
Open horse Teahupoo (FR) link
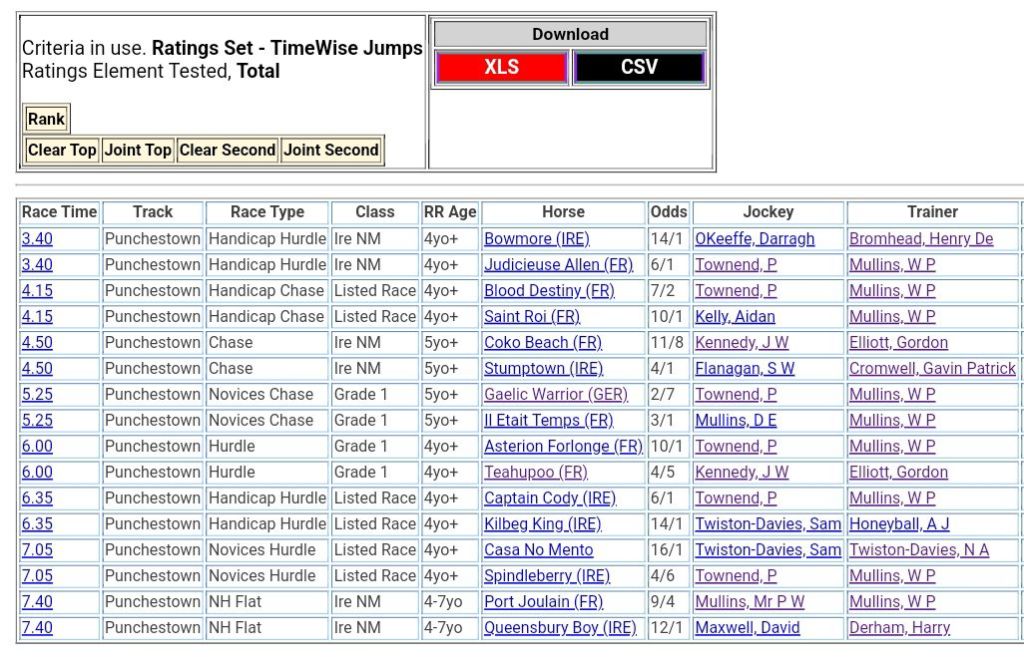click(535, 473)
